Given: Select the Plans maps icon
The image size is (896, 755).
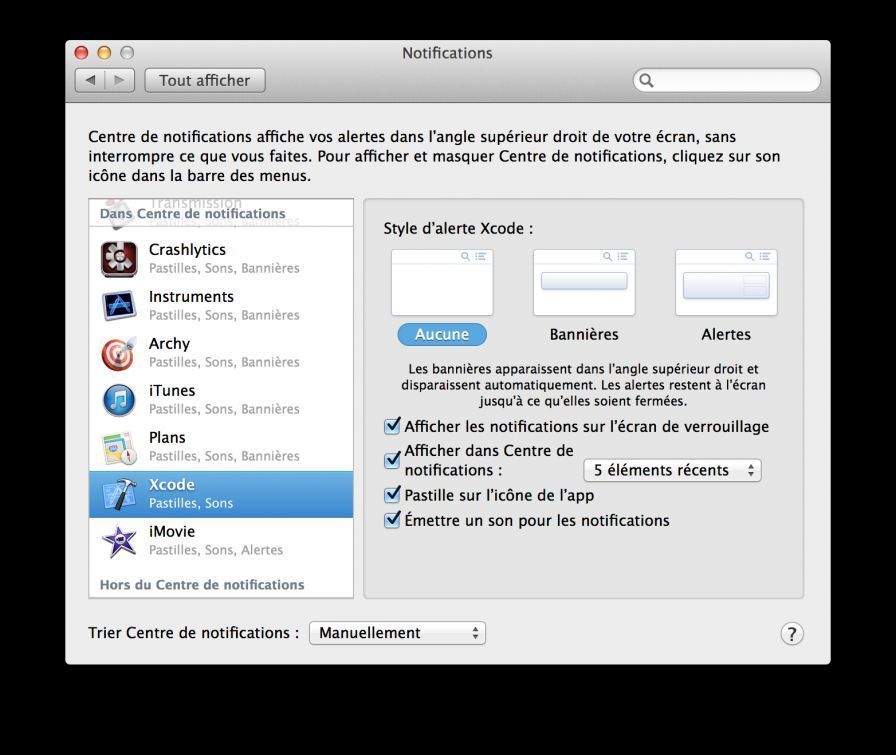Looking at the screenshot, I should pyautogui.click(x=119, y=447).
